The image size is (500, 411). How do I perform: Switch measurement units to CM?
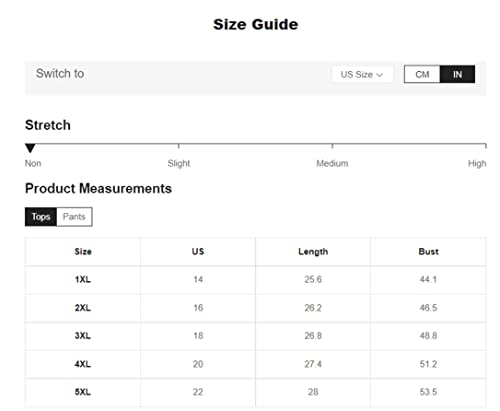(x=422, y=74)
